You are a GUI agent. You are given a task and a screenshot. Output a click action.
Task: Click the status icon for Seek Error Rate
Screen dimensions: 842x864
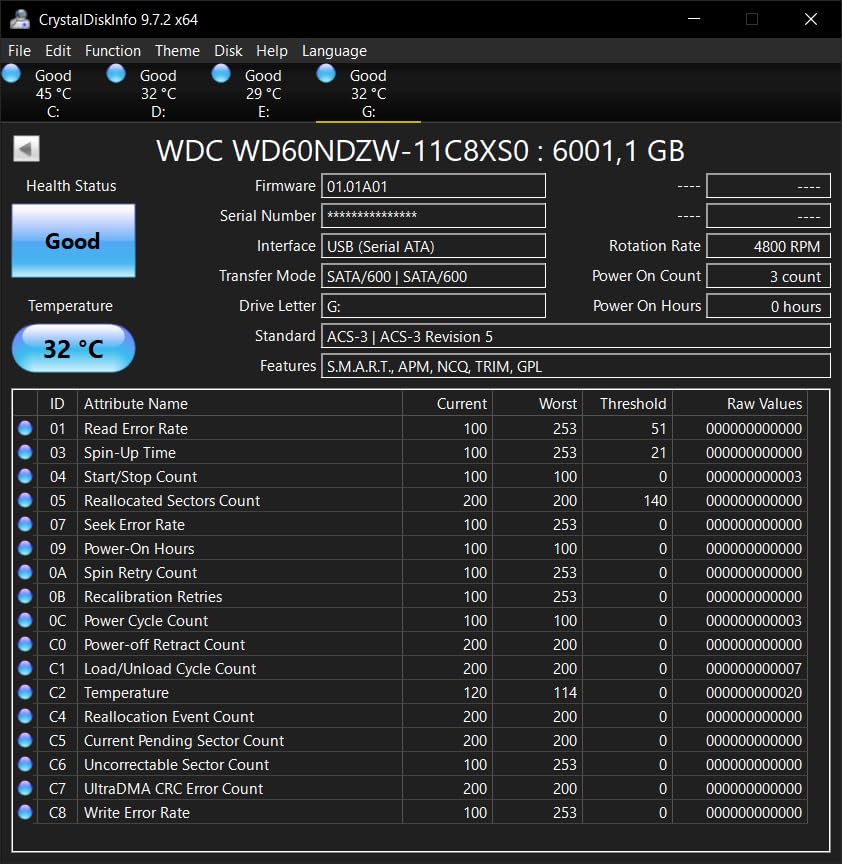pyautogui.click(x=25, y=524)
